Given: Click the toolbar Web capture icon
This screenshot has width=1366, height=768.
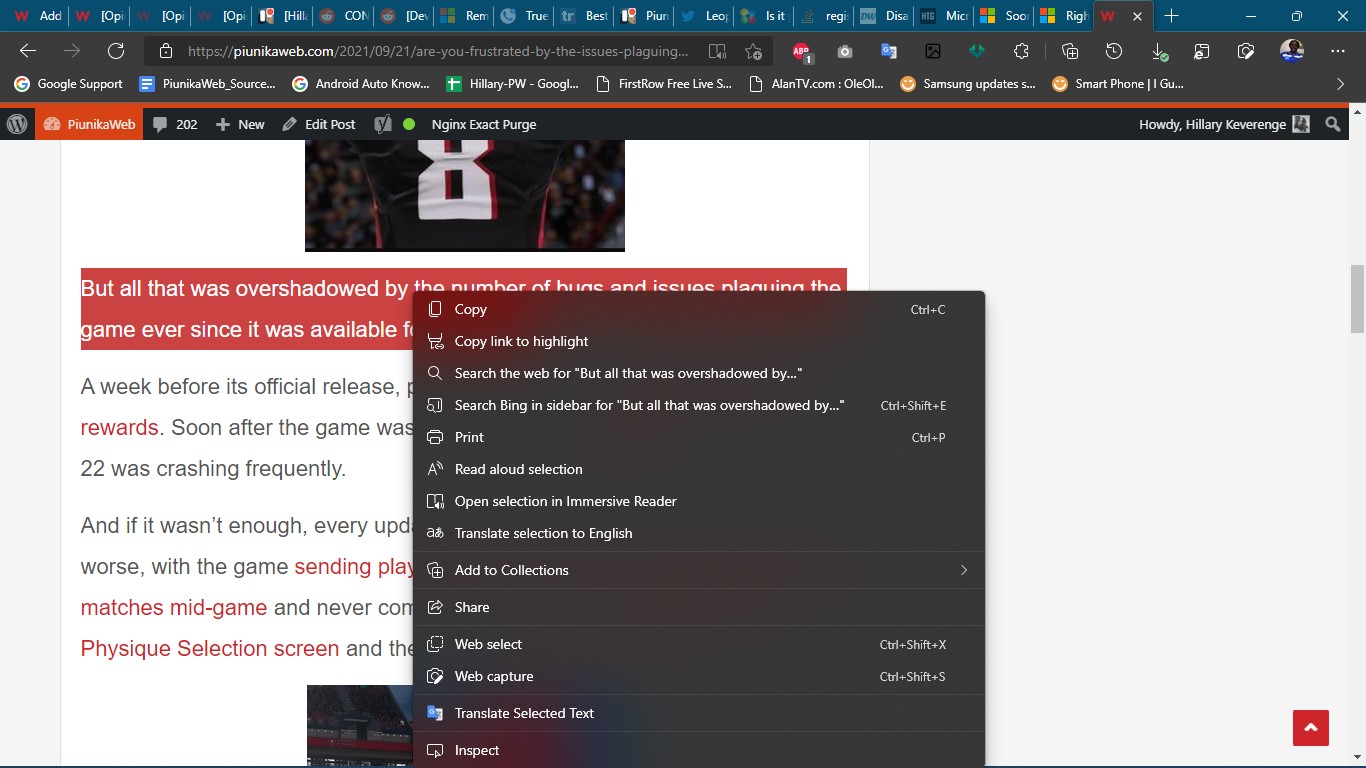Looking at the screenshot, I should coord(1246,51).
